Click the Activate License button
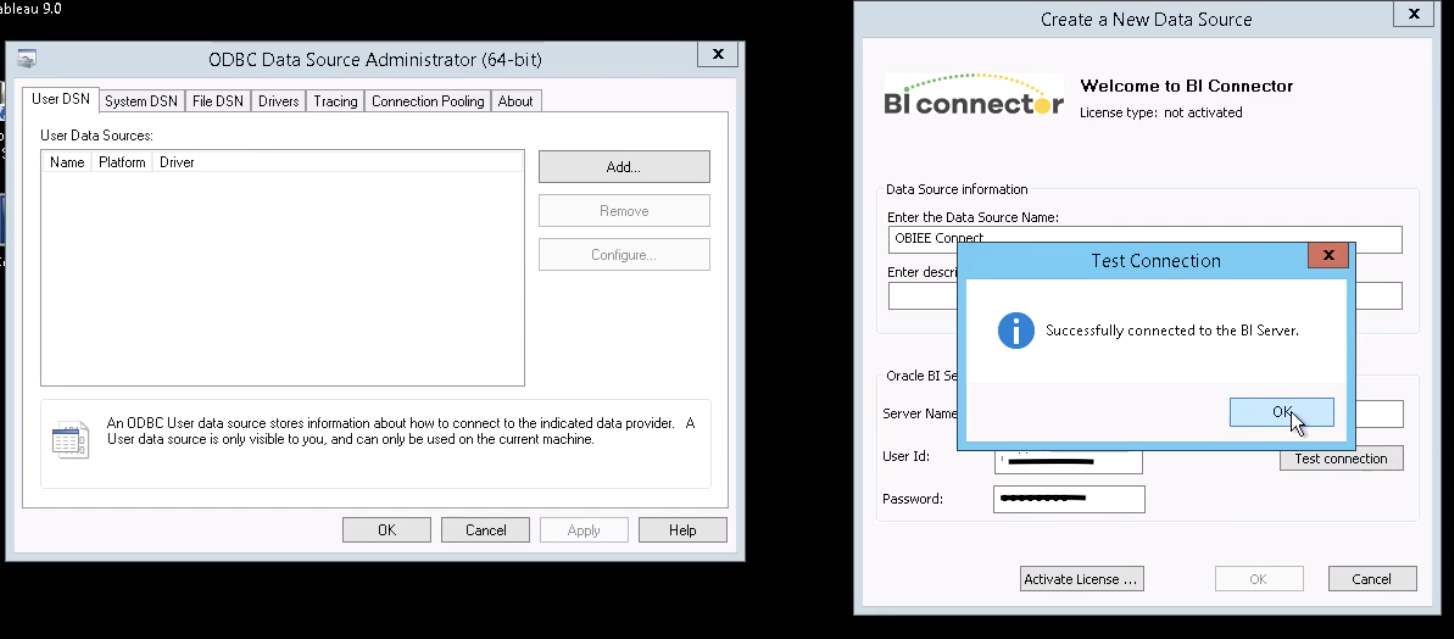Viewport: 1454px width, 639px height. (1080, 579)
